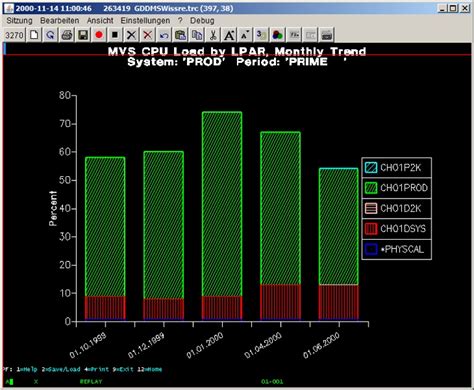Click the clipboard paste icon
Image resolution: width=474 pixels, height=390 pixels.
[180, 35]
